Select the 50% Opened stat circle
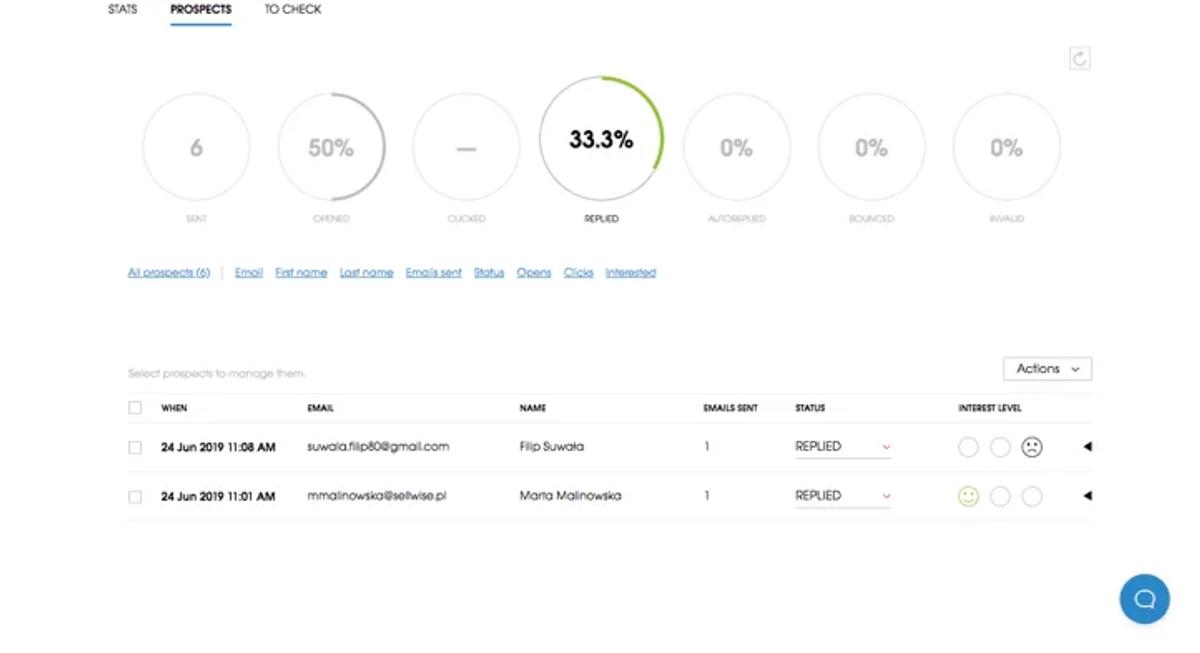1200x653 pixels. [x=331, y=147]
